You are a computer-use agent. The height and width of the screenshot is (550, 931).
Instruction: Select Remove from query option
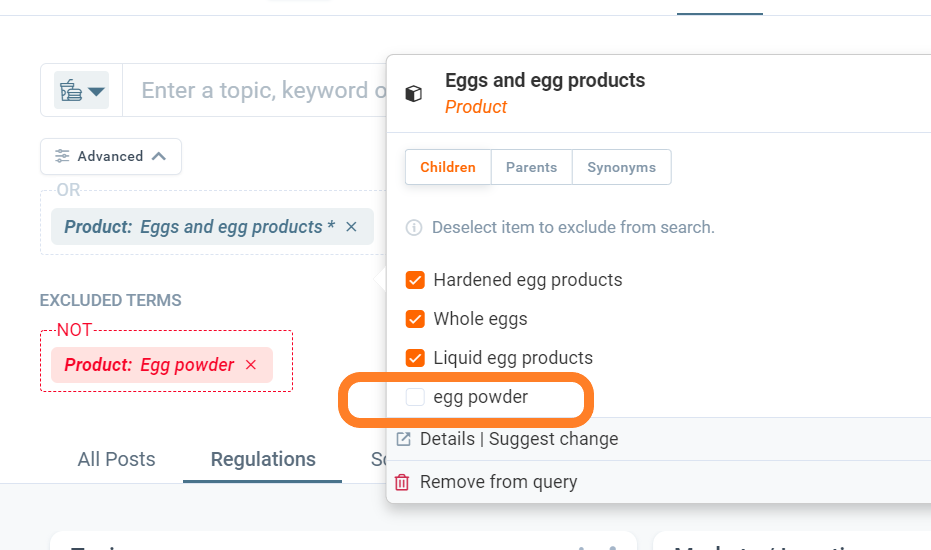(498, 482)
